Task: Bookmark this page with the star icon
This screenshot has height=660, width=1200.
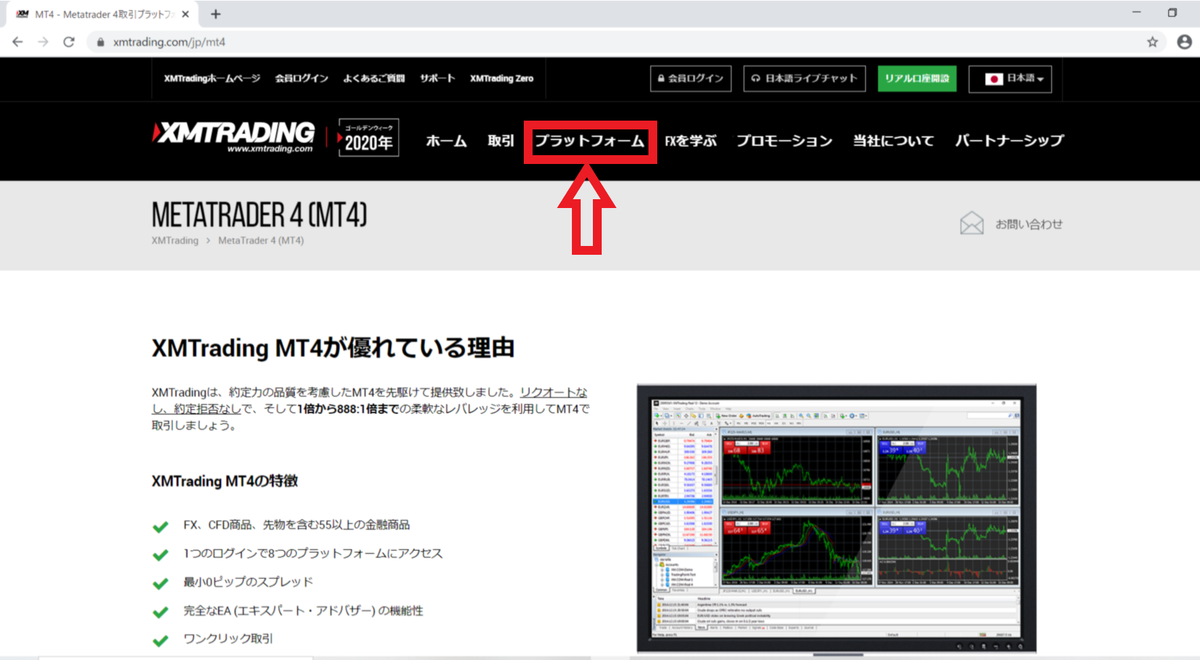Action: (1152, 42)
